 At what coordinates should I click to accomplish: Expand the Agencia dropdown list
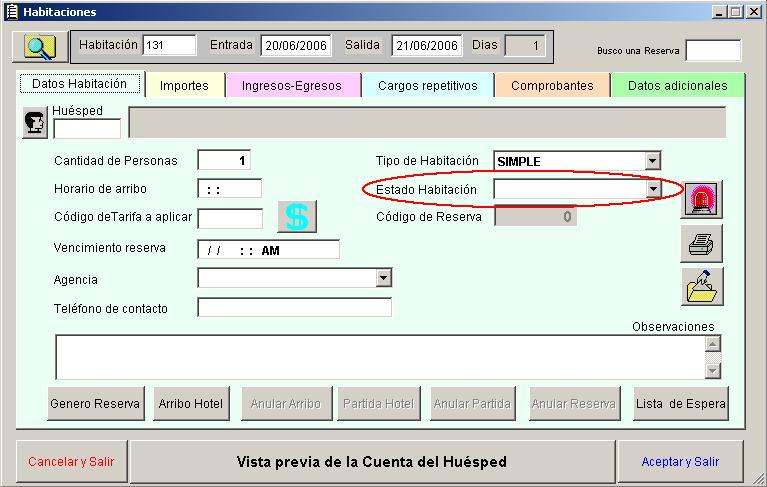click(x=383, y=279)
